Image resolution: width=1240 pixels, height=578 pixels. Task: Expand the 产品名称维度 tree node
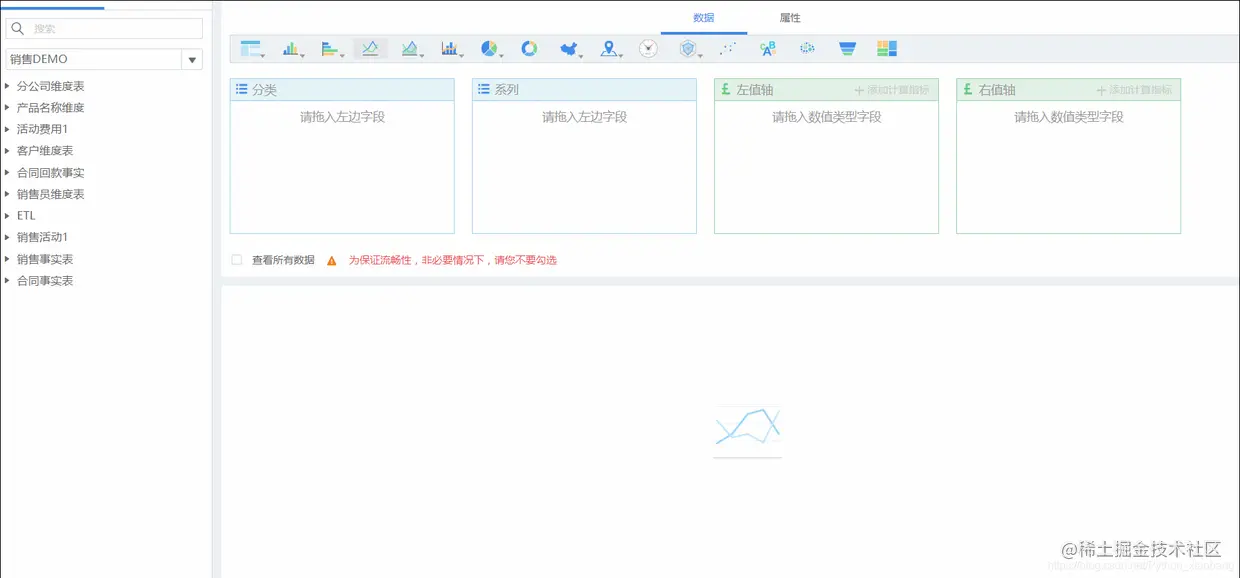(x=7, y=107)
